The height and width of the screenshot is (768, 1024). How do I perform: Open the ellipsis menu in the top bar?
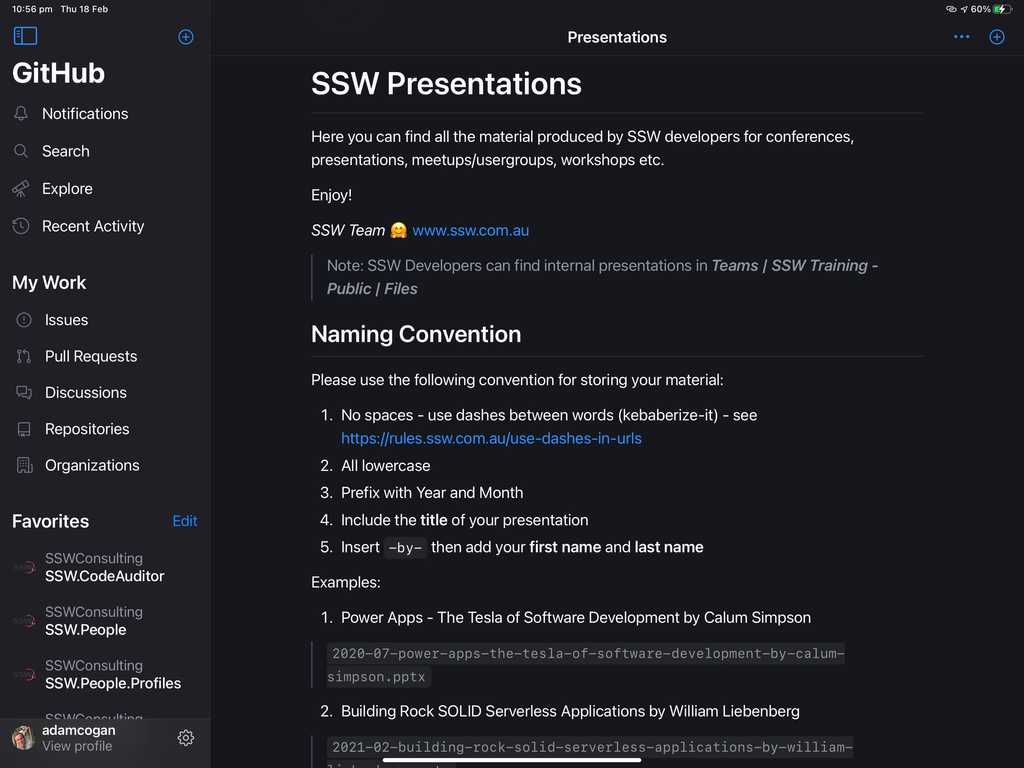point(961,37)
